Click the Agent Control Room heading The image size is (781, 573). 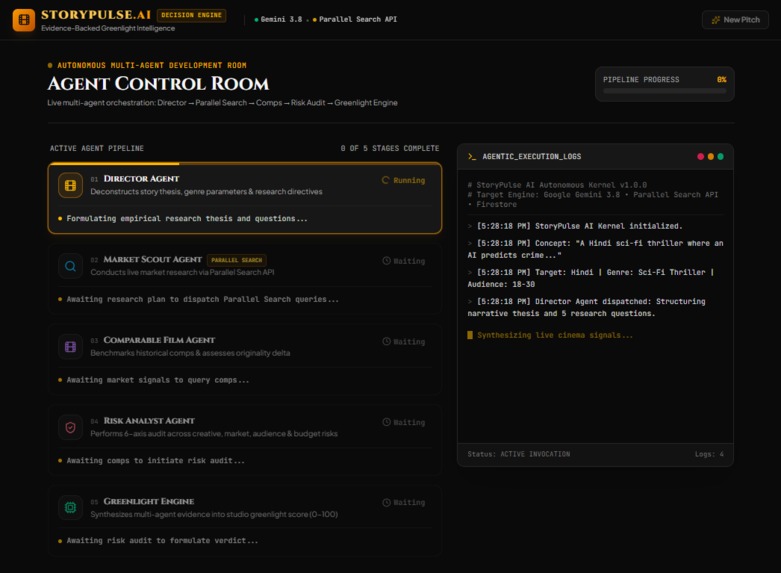[x=158, y=84]
